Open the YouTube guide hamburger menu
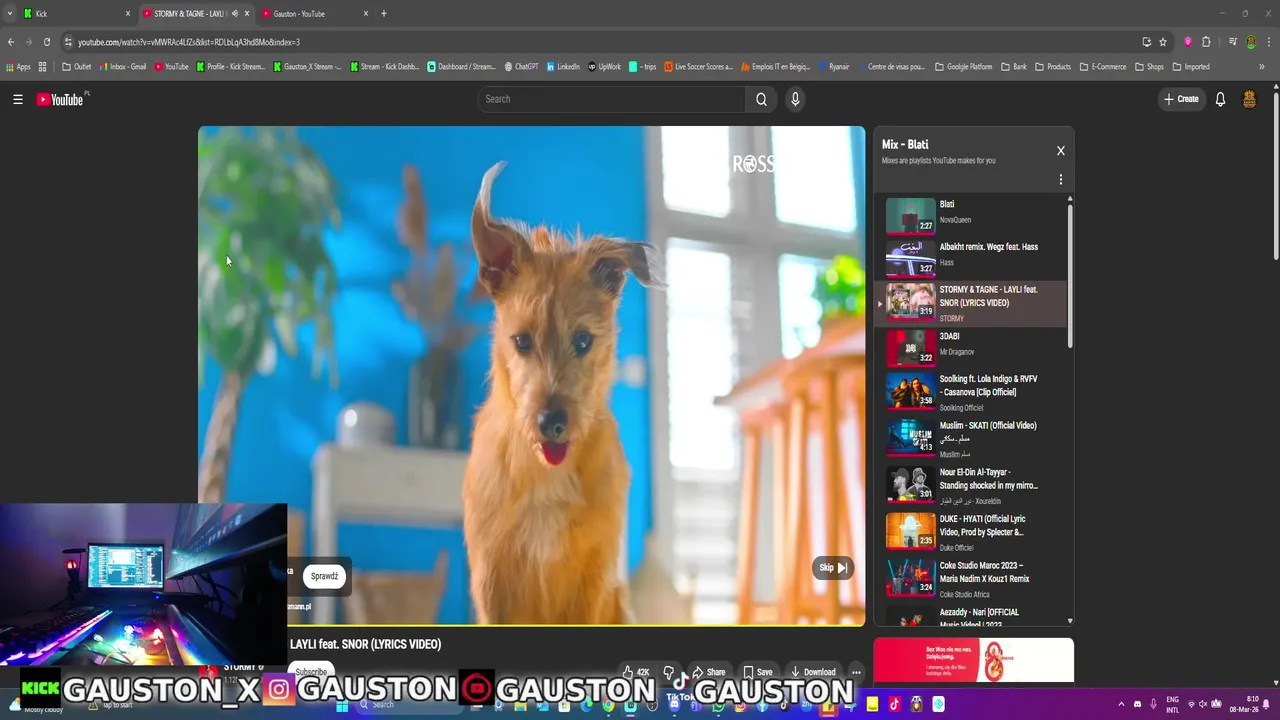Image resolution: width=1280 pixels, height=720 pixels. pos(18,99)
